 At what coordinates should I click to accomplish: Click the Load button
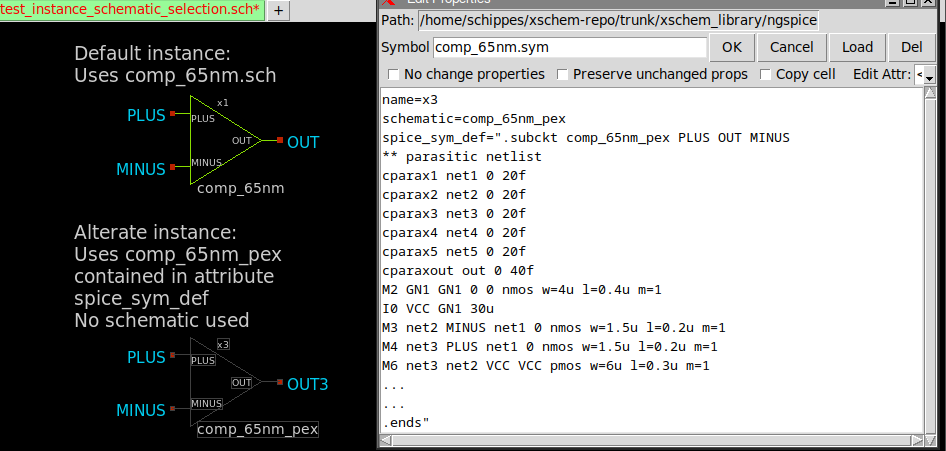pyautogui.click(x=857, y=47)
